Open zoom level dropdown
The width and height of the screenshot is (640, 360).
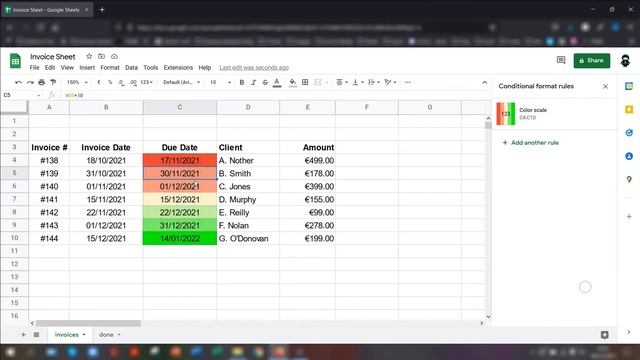pos(77,82)
